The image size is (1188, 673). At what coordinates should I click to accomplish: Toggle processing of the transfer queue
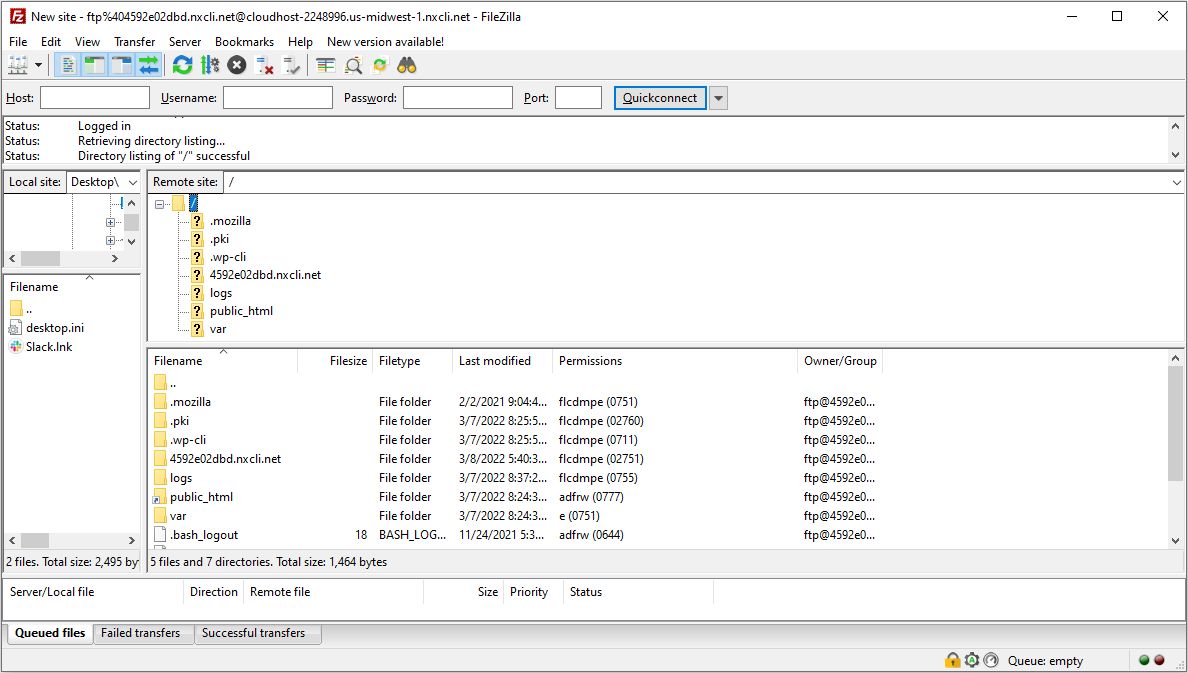tap(210, 66)
